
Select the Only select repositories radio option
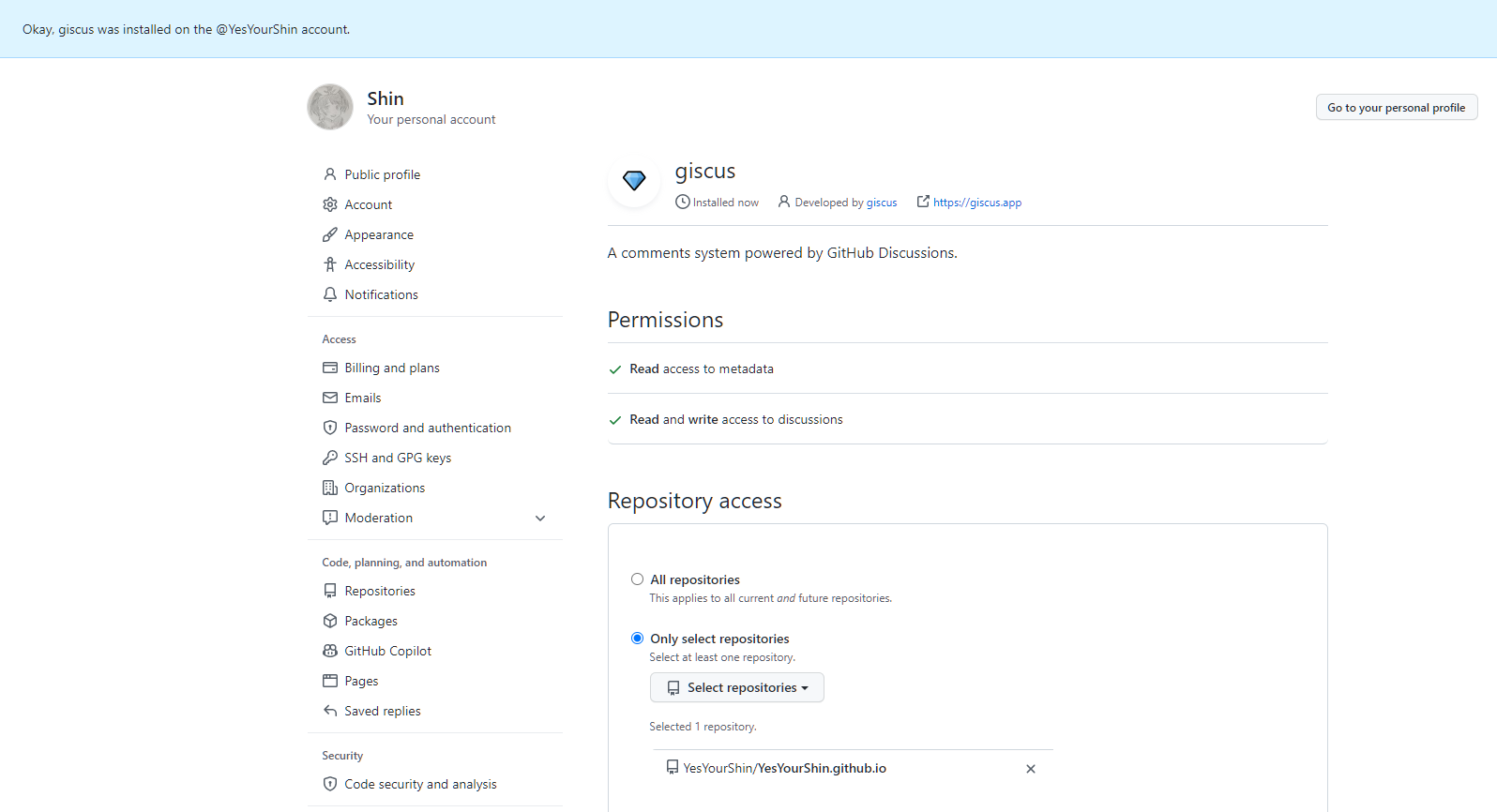coord(638,639)
